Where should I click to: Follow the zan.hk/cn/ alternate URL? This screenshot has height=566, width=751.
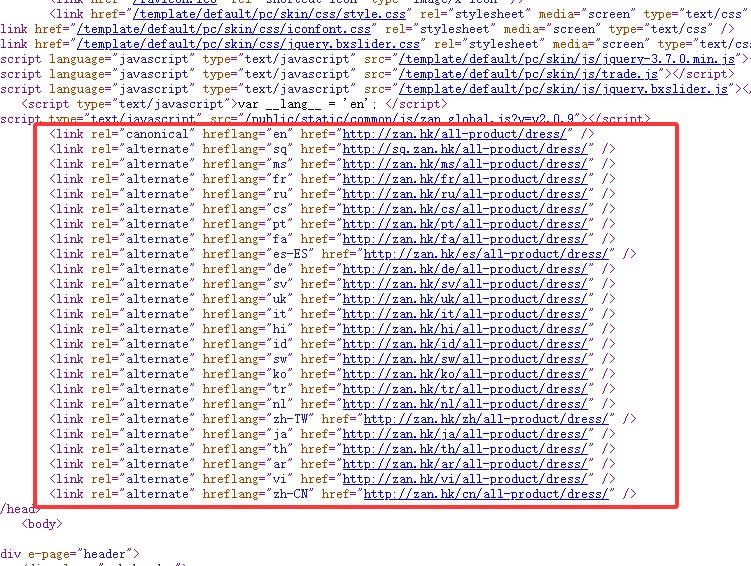coord(486,494)
